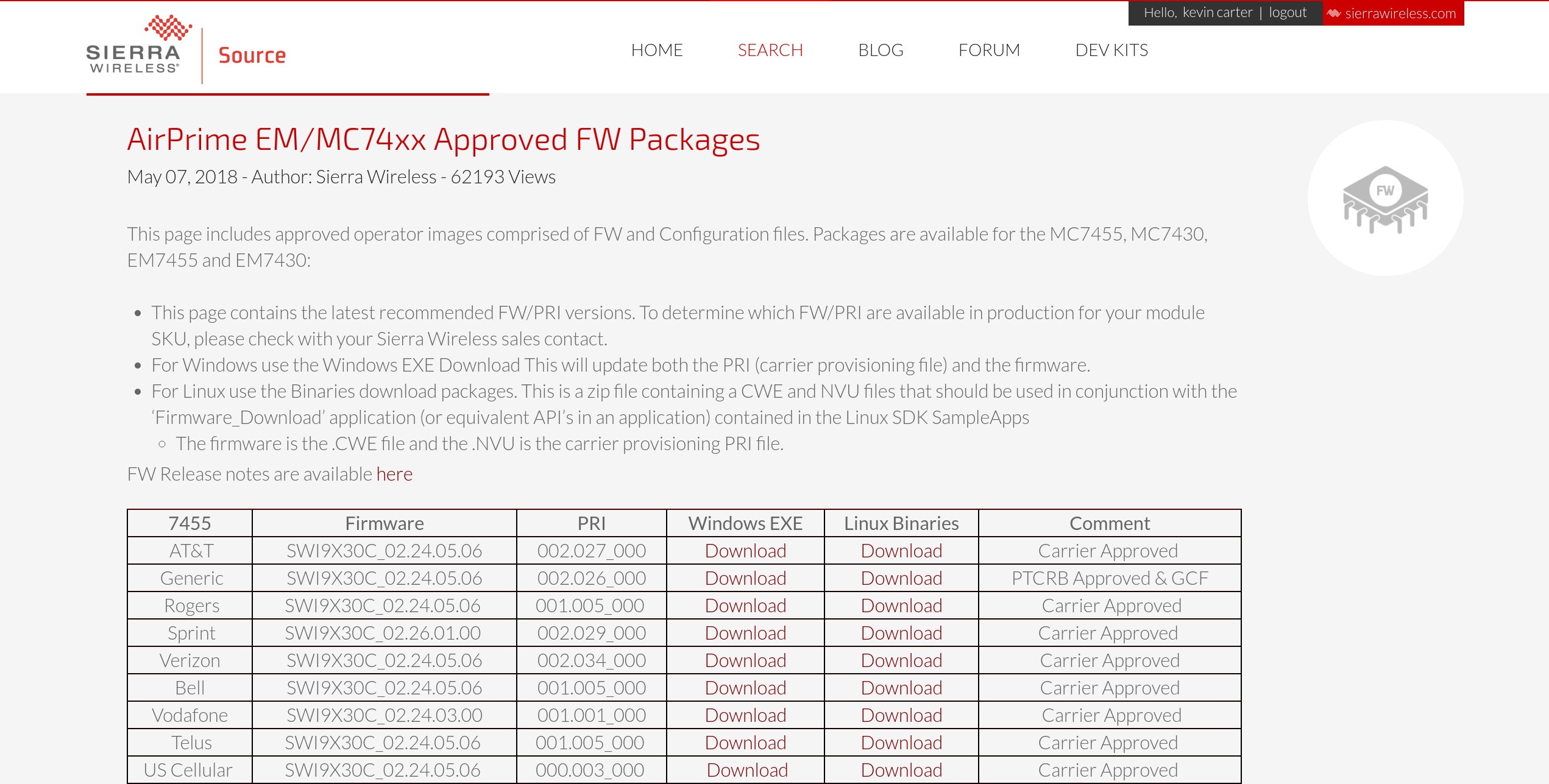Go to the HOME menu item

656,50
